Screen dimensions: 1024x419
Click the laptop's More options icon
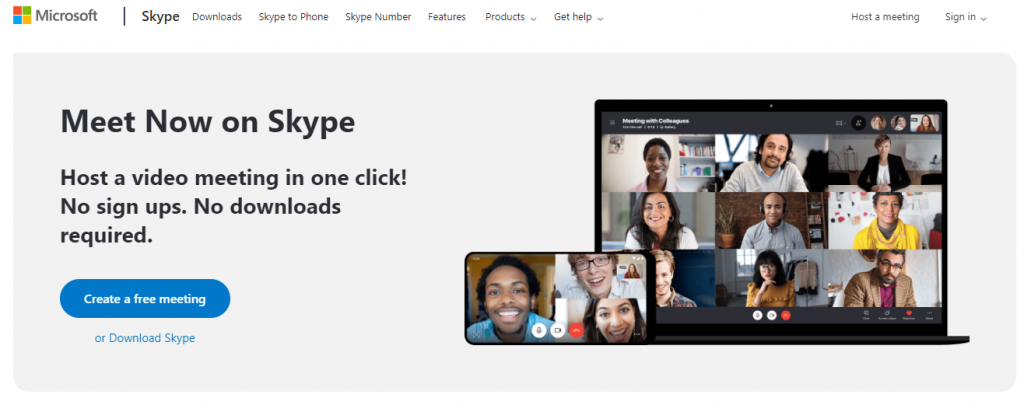(x=929, y=315)
